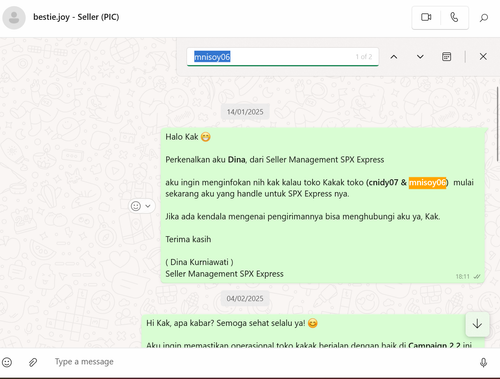
Task: Click the 1 of 2 result counter
Action: pos(364,57)
